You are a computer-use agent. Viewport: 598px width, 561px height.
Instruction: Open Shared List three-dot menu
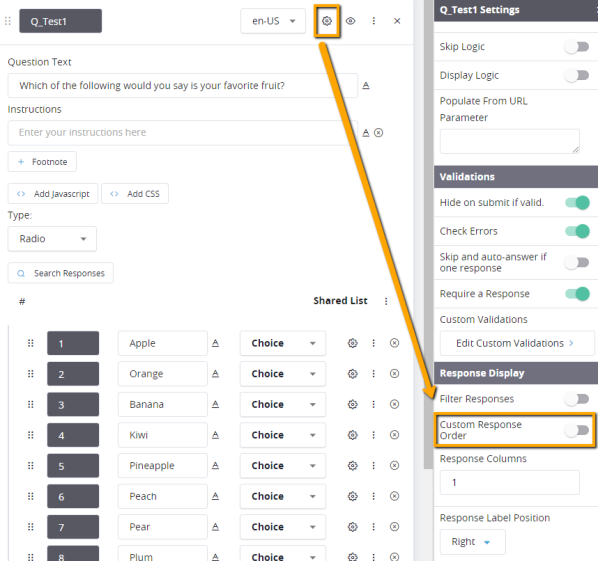click(386, 301)
